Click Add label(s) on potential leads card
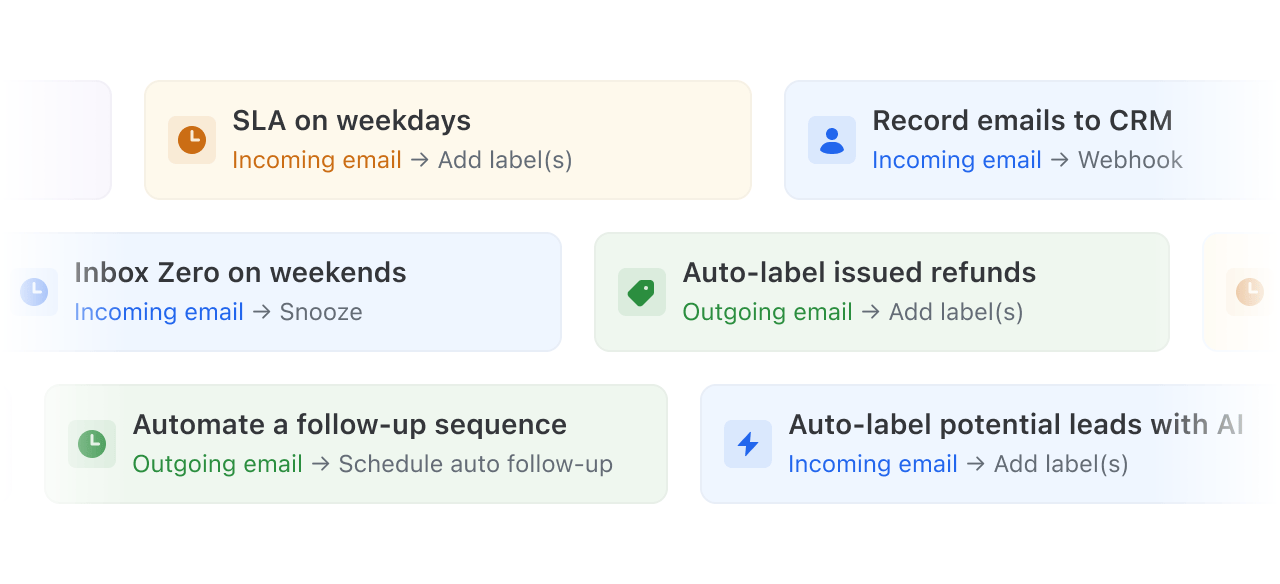1280x584 pixels. (1061, 464)
